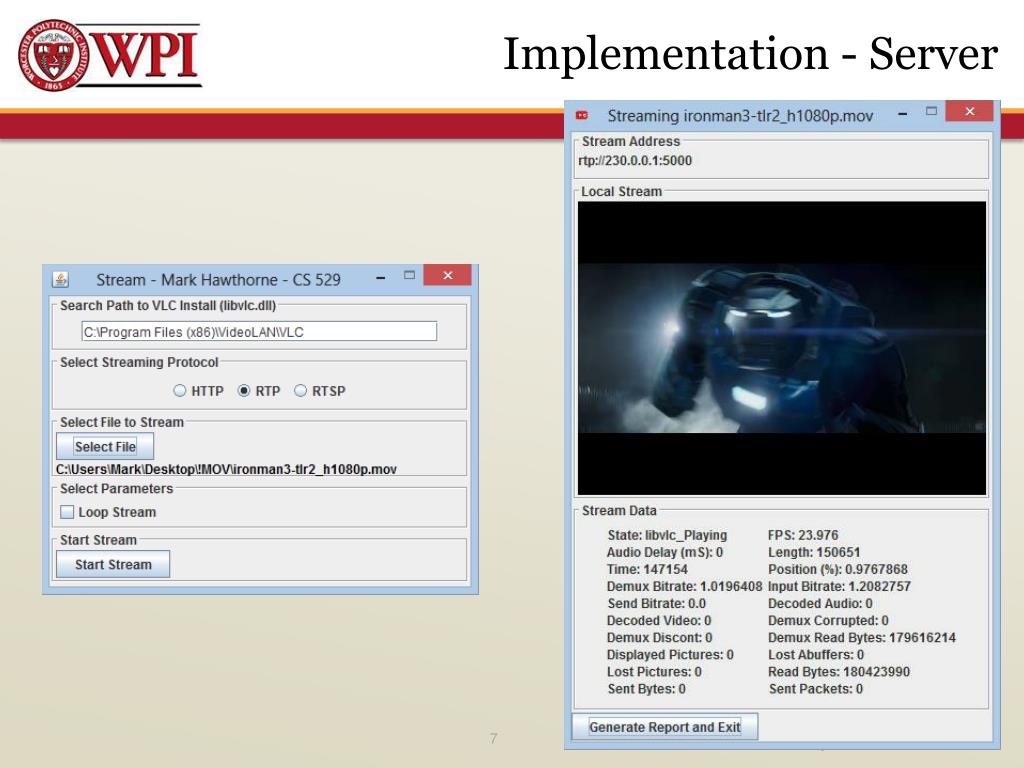This screenshot has height=768, width=1024.
Task: Click the selected file path ironman3-tlr2_h1080p.mov
Action: pos(226,469)
